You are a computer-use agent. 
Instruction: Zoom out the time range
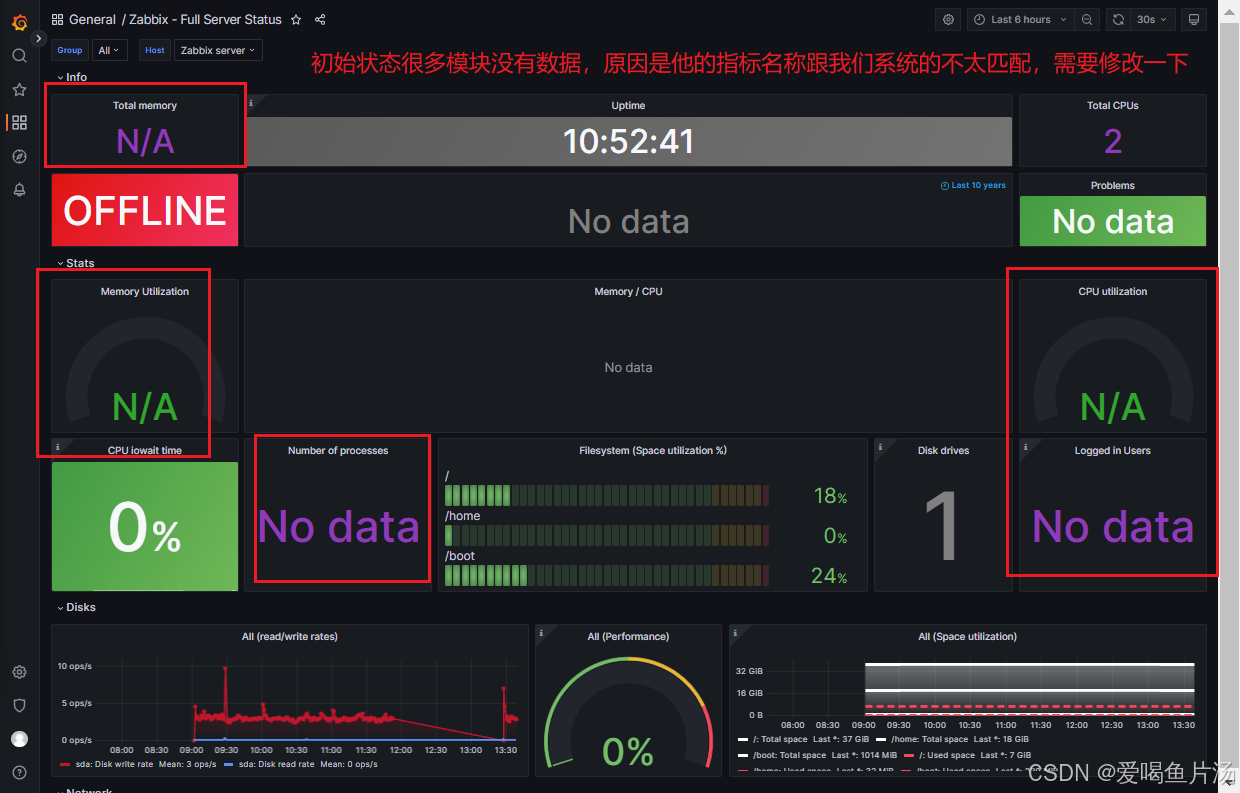(x=1087, y=19)
